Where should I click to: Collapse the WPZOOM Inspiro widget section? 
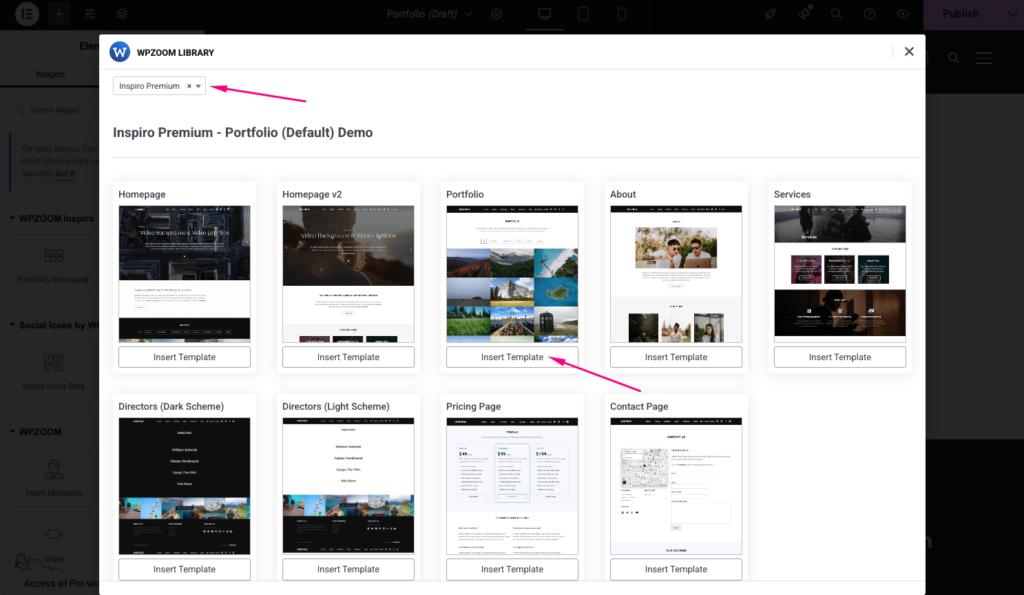coord(12,218)
